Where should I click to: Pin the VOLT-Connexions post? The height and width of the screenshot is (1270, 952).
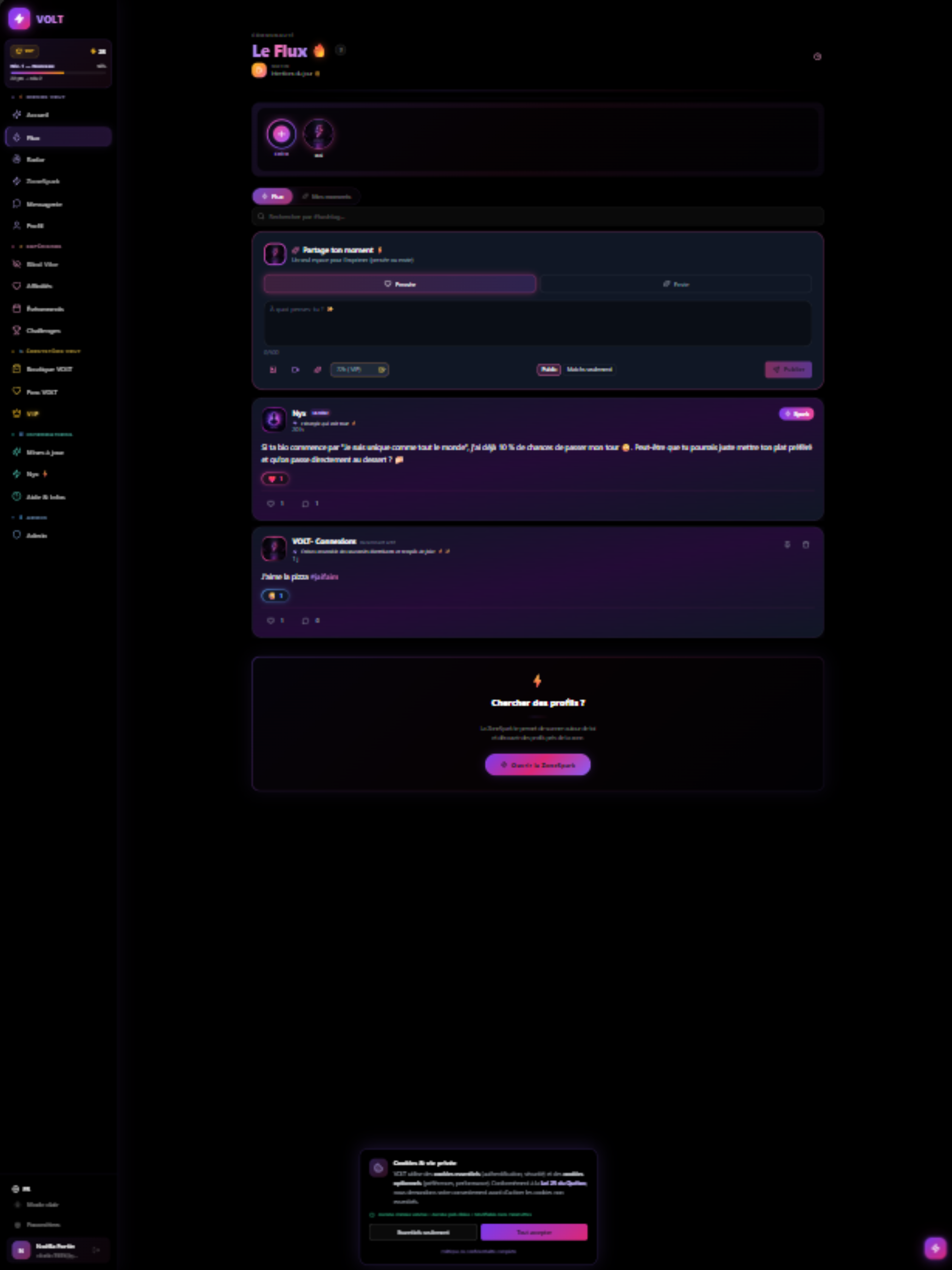787,544
